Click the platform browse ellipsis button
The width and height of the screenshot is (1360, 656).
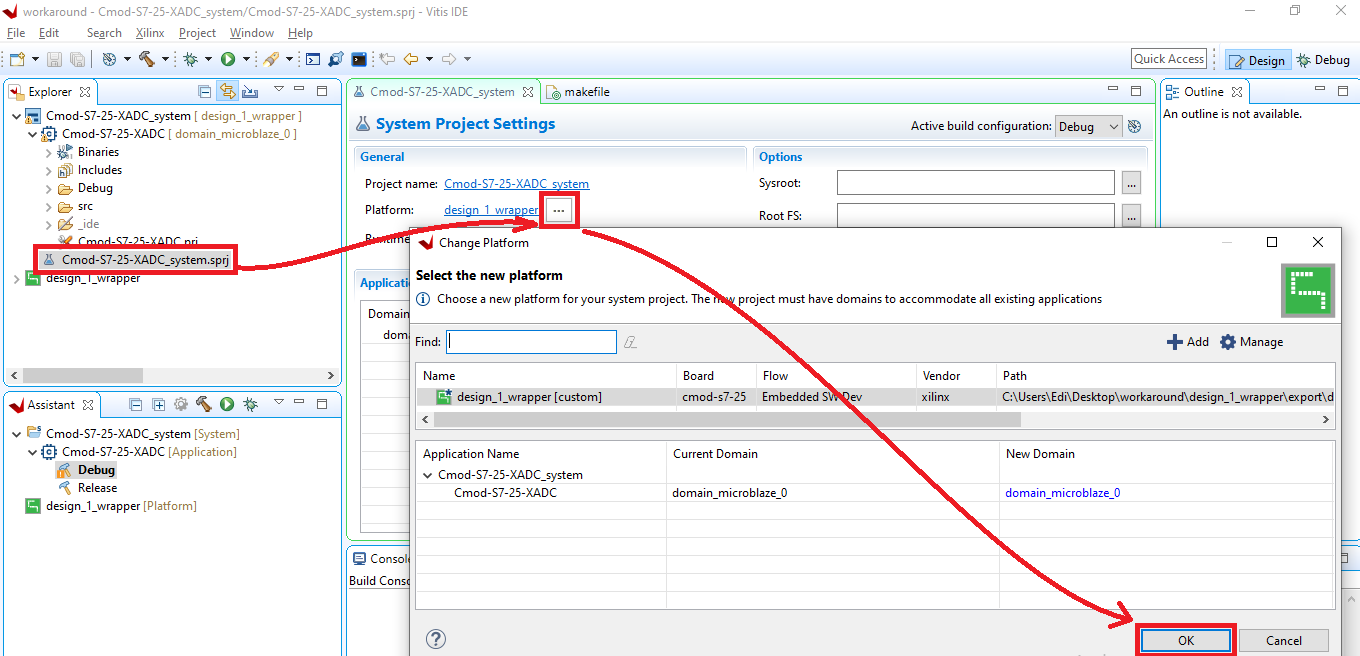558,210
